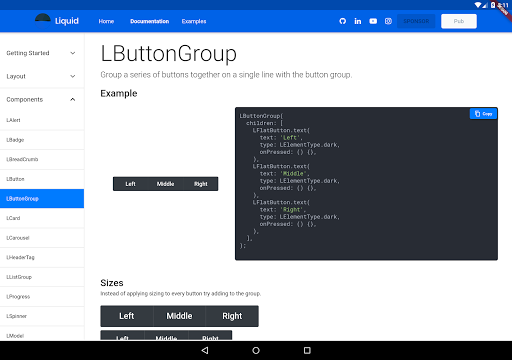
Task: Click the large Left button under Sizes
Action: pyautogui.click(x=127, y=316)
